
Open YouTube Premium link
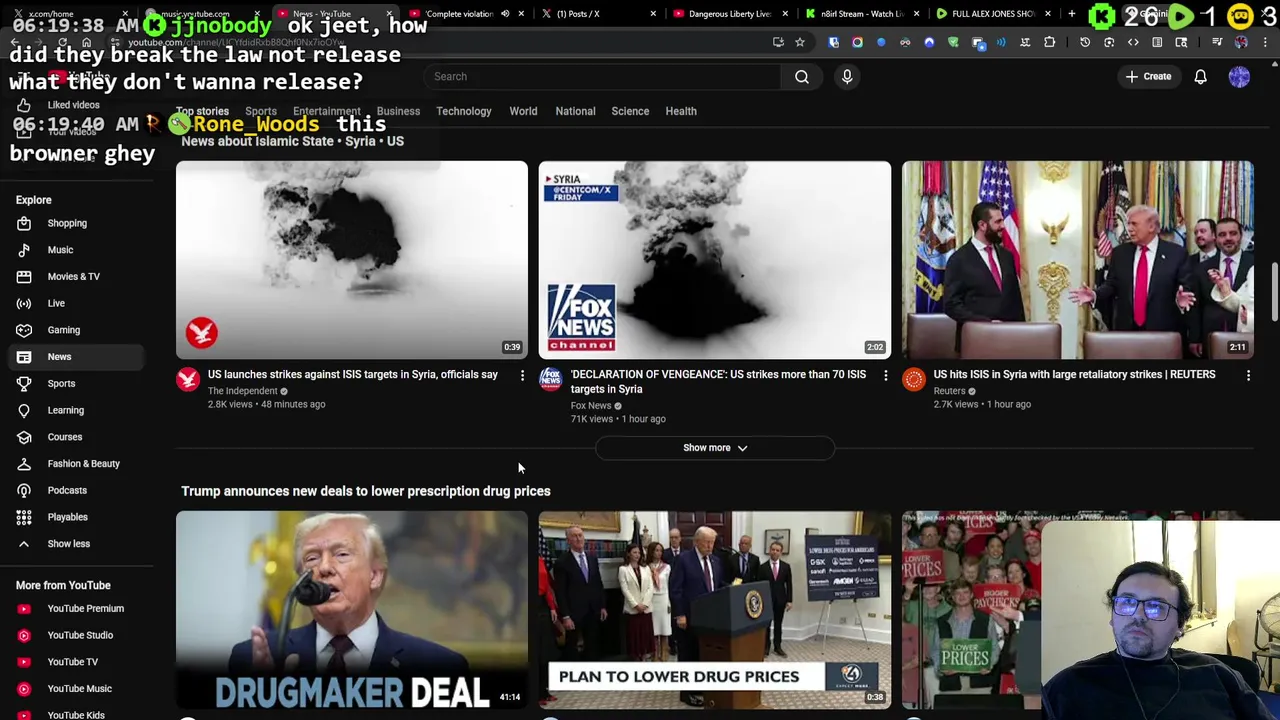tap(85, 608)
